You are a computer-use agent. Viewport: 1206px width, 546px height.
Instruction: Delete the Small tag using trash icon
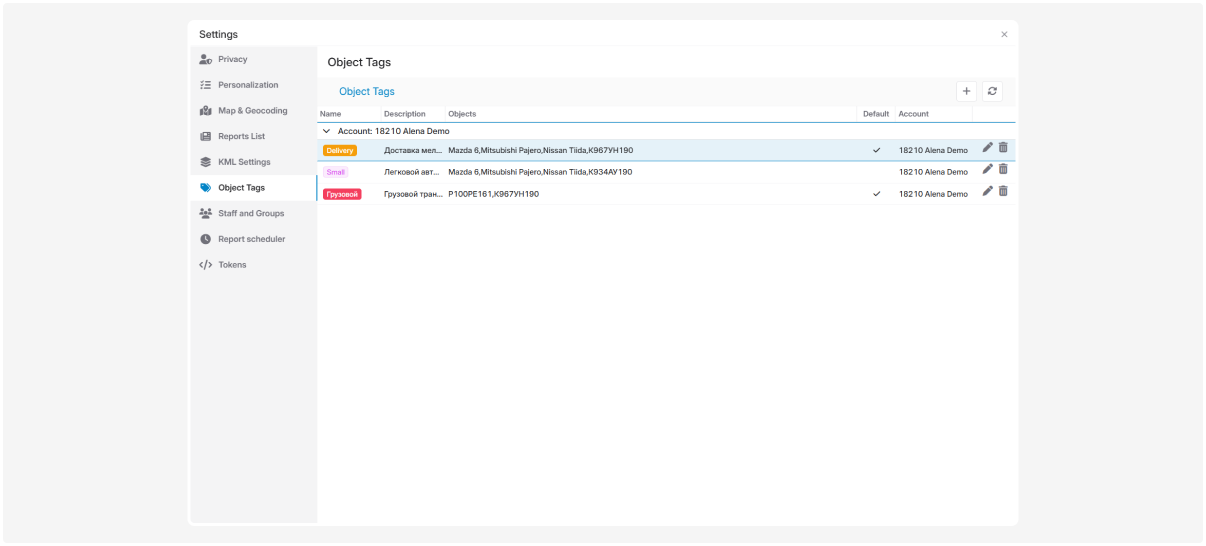(x=1003, y=170)
